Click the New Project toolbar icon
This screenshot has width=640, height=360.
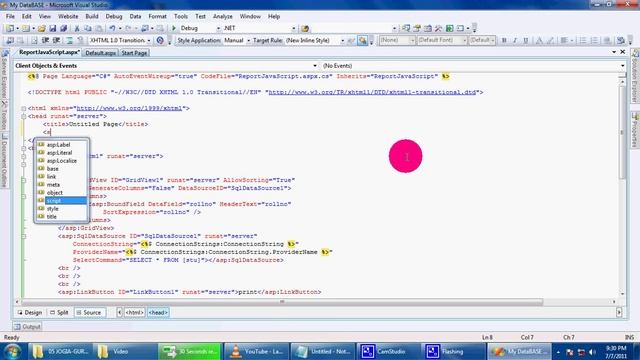click(9, 29)
